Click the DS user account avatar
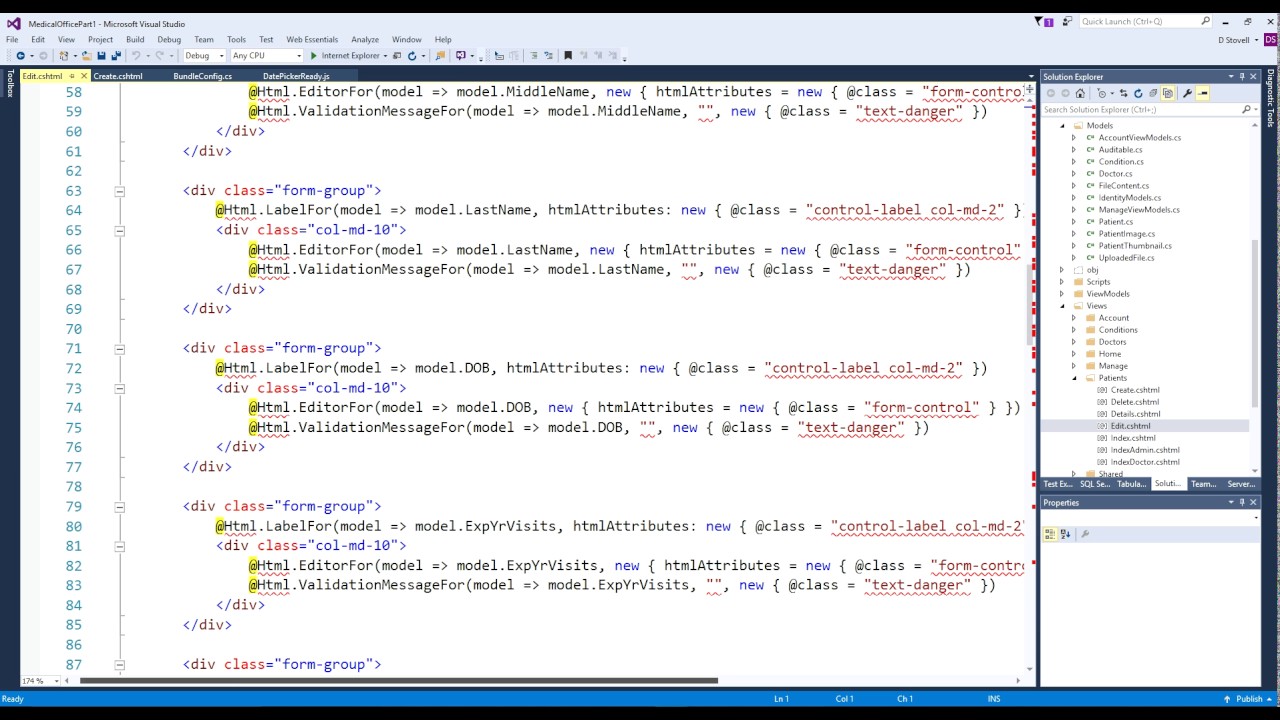The image size is (1280, 720). [1270, 39]
